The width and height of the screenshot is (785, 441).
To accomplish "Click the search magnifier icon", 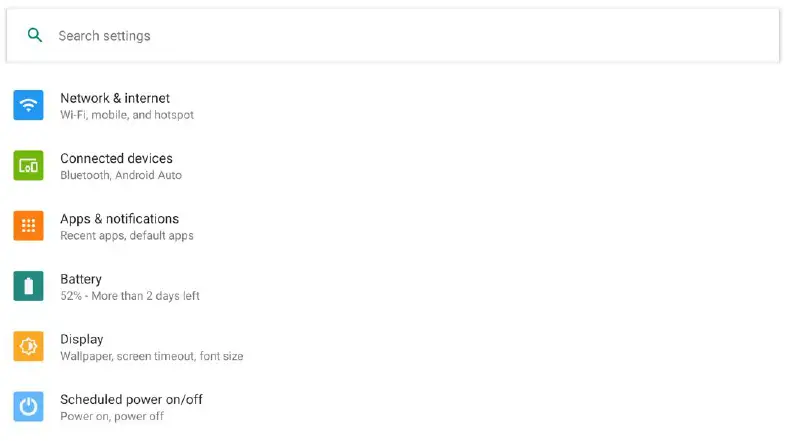I will tap(35, 36).
